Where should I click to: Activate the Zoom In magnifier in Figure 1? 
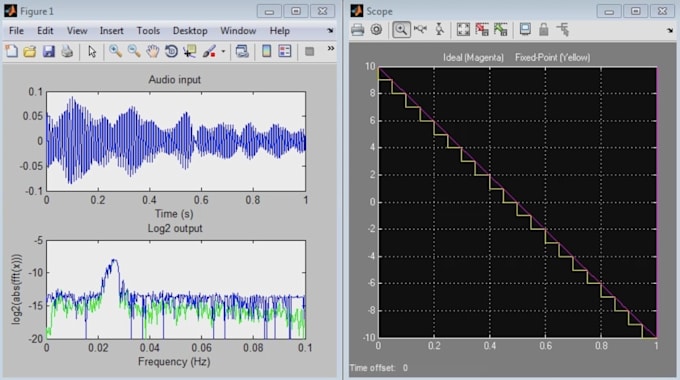pos(115,51)
